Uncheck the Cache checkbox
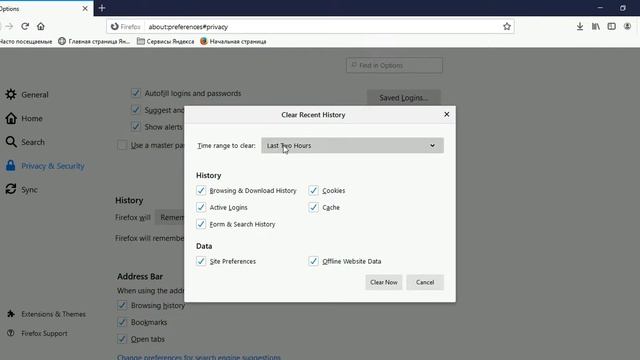 [x=313, y=207]
